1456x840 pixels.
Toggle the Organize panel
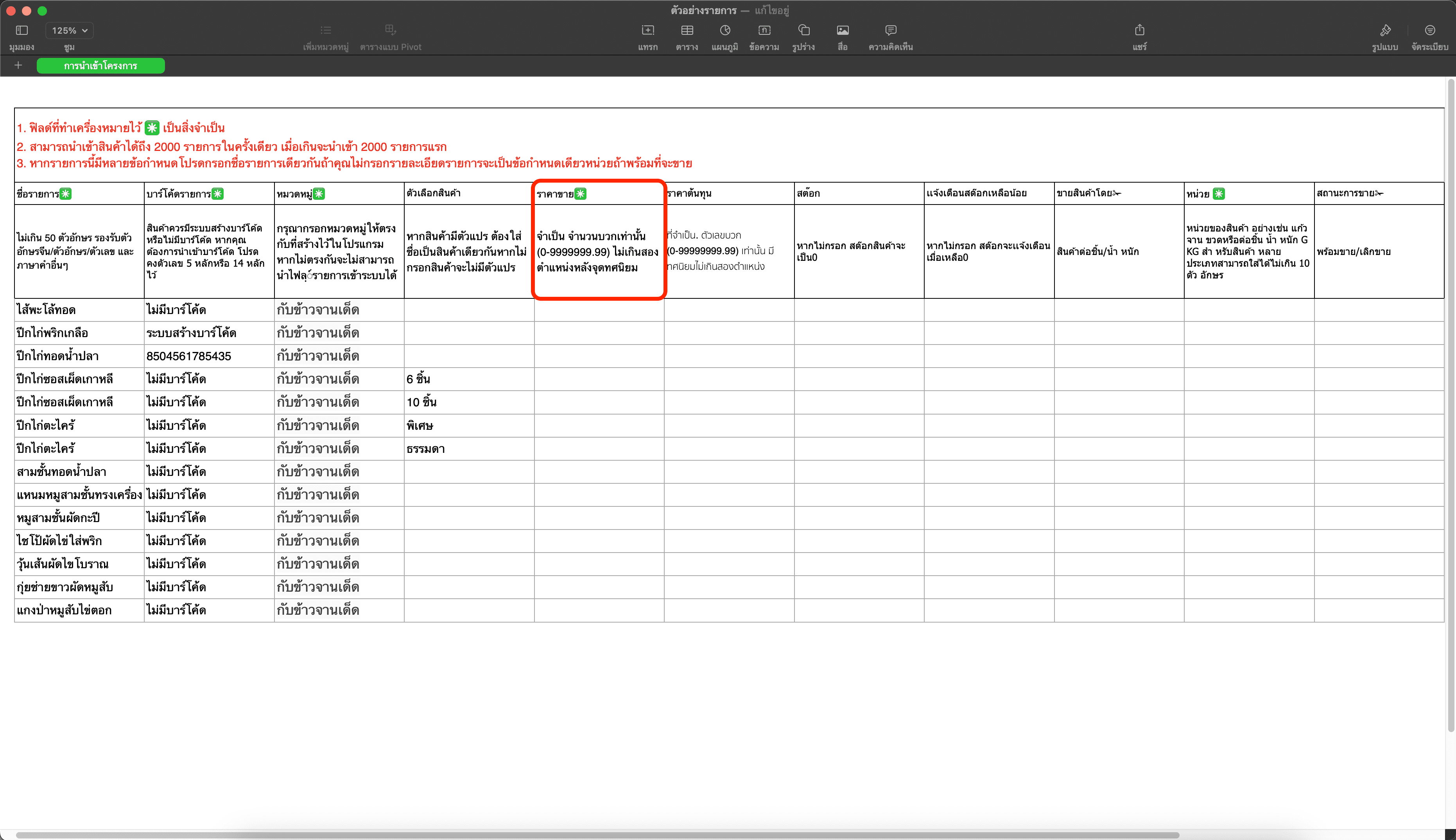point(1429,30)
